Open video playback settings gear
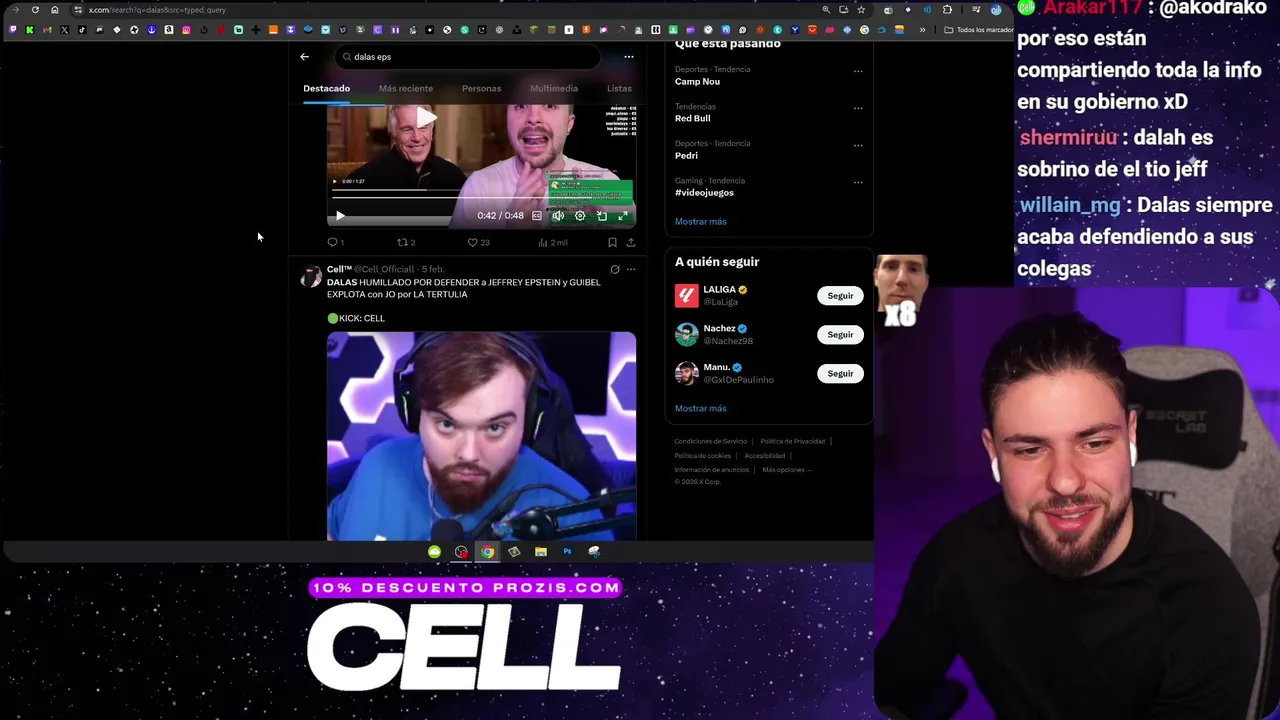 click(x=580, y=216)
